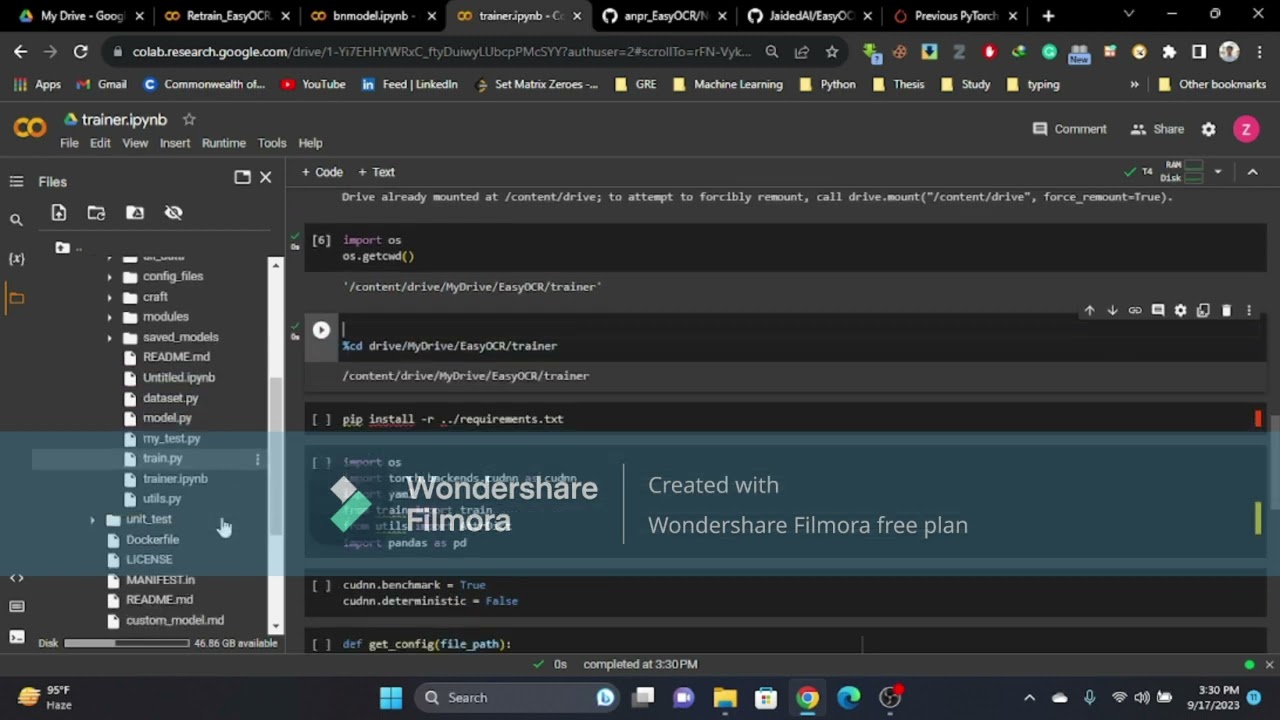Screen dimensions: 1280x720
Task: Open train.py options three-dot menu
Action: tap(257, 459)
